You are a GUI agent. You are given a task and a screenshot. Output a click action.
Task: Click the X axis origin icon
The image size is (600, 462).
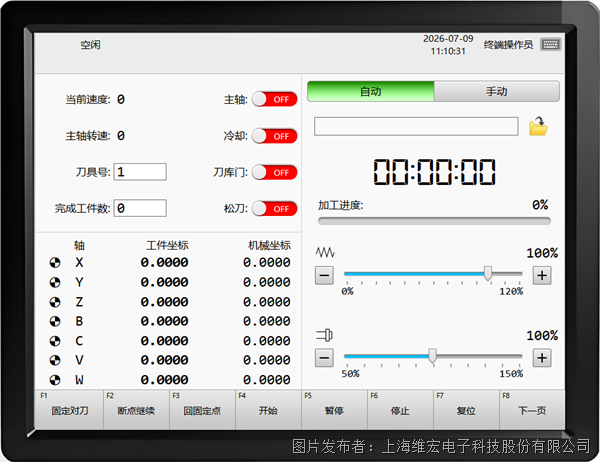(55, 263)
